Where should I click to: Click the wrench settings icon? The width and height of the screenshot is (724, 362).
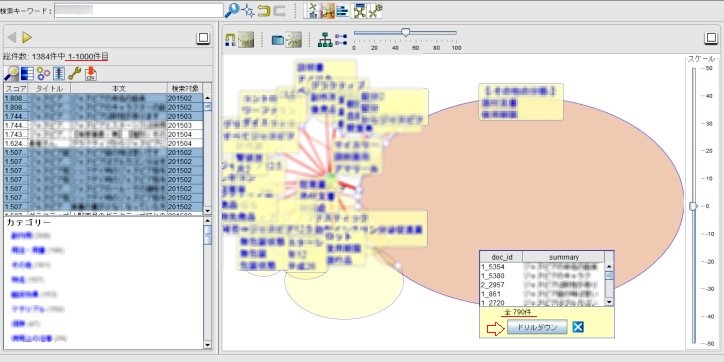tap(74, 73)
